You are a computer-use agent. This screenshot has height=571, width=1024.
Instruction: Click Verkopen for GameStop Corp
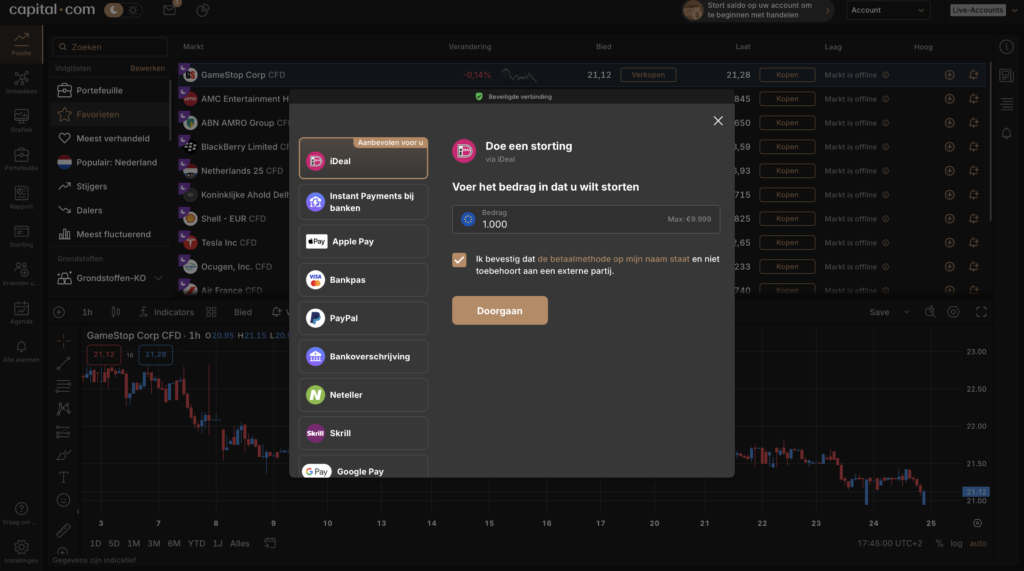[x=648, y=74]
